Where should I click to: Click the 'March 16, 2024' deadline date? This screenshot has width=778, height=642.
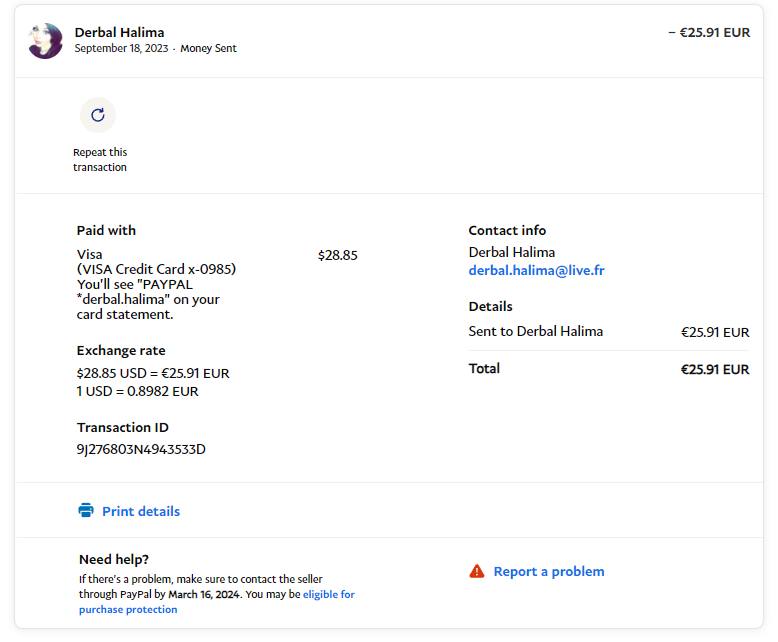204,594
